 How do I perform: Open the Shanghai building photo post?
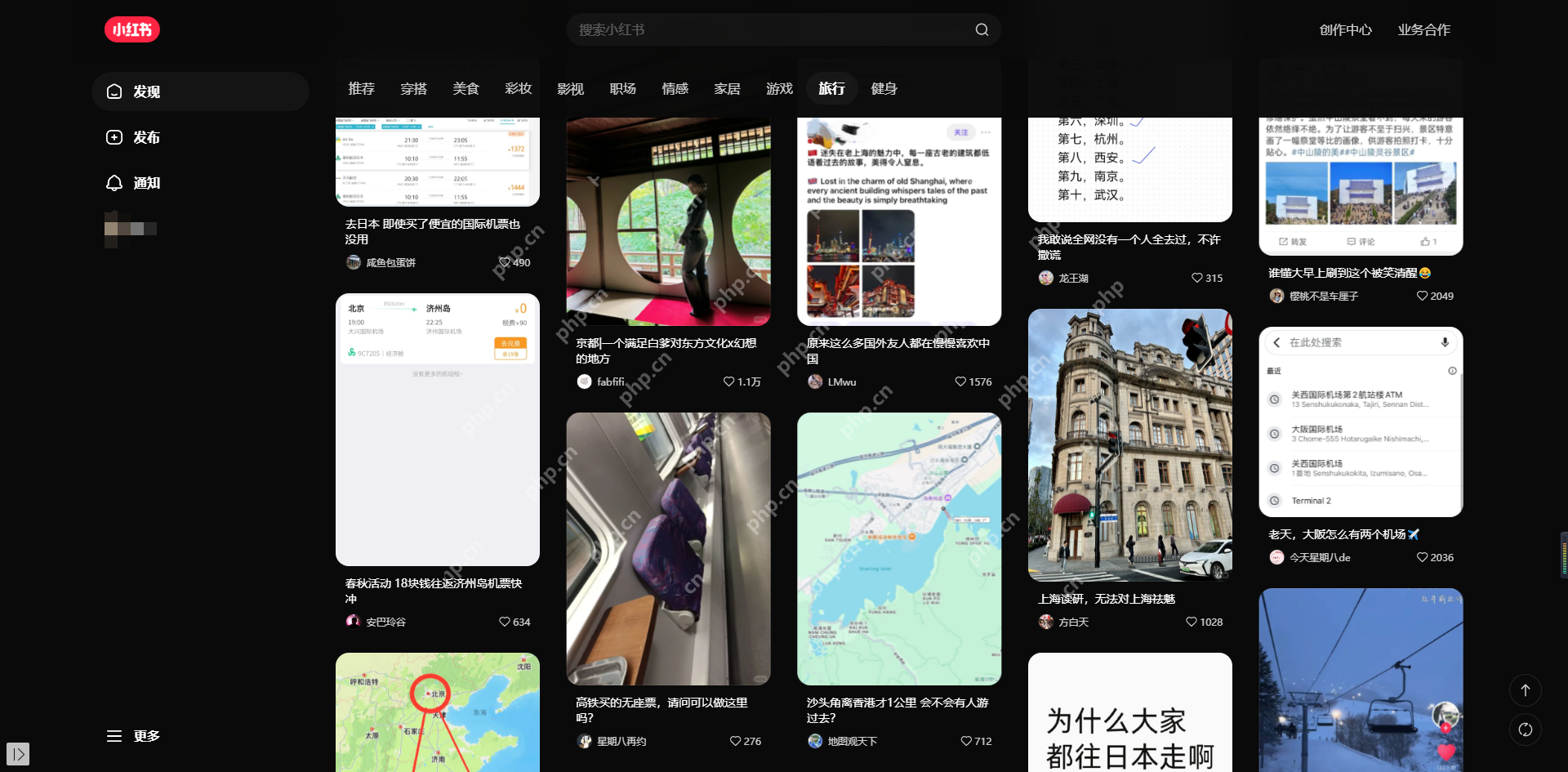click(x=1129, y=445)
